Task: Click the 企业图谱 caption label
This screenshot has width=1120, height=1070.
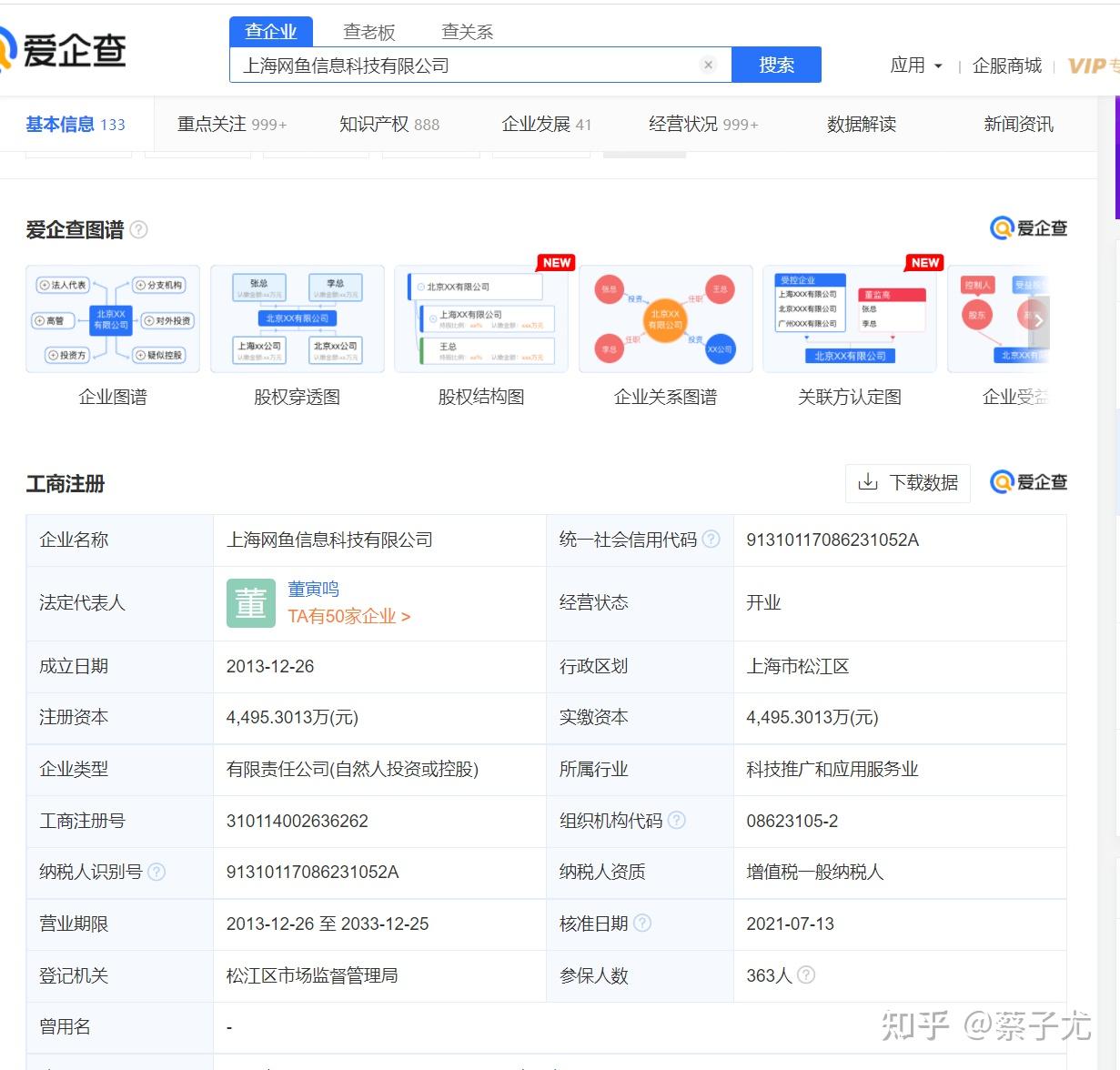Action: 113,397
